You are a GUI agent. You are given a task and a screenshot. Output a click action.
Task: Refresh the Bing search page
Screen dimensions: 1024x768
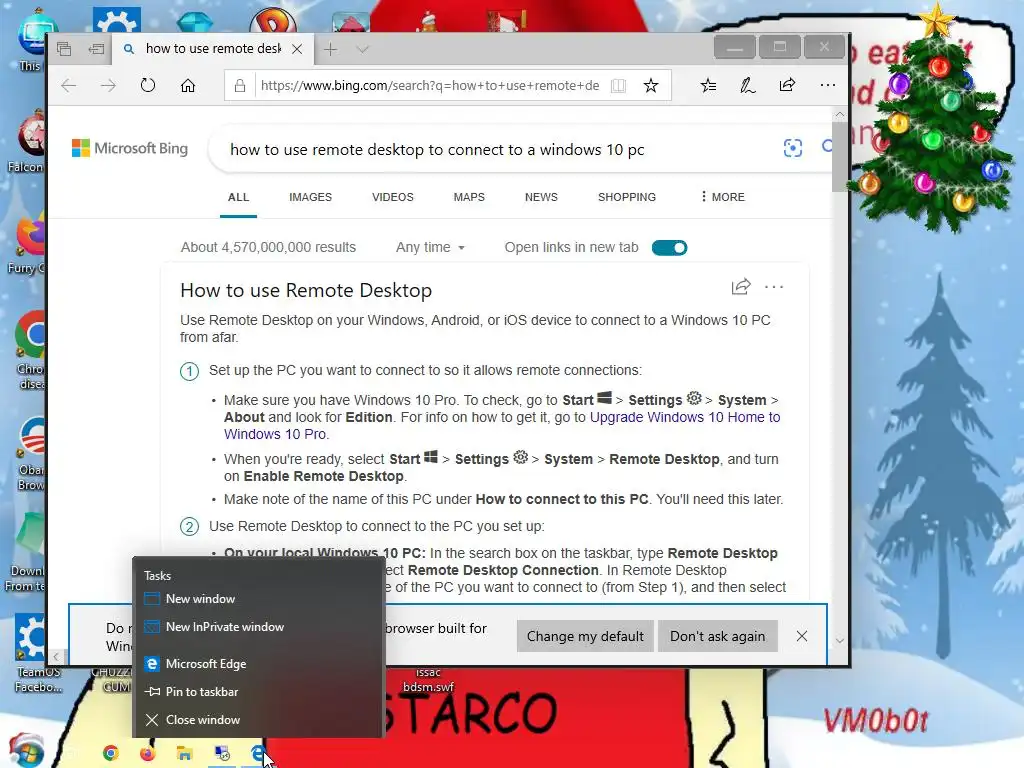coord(148,86)
